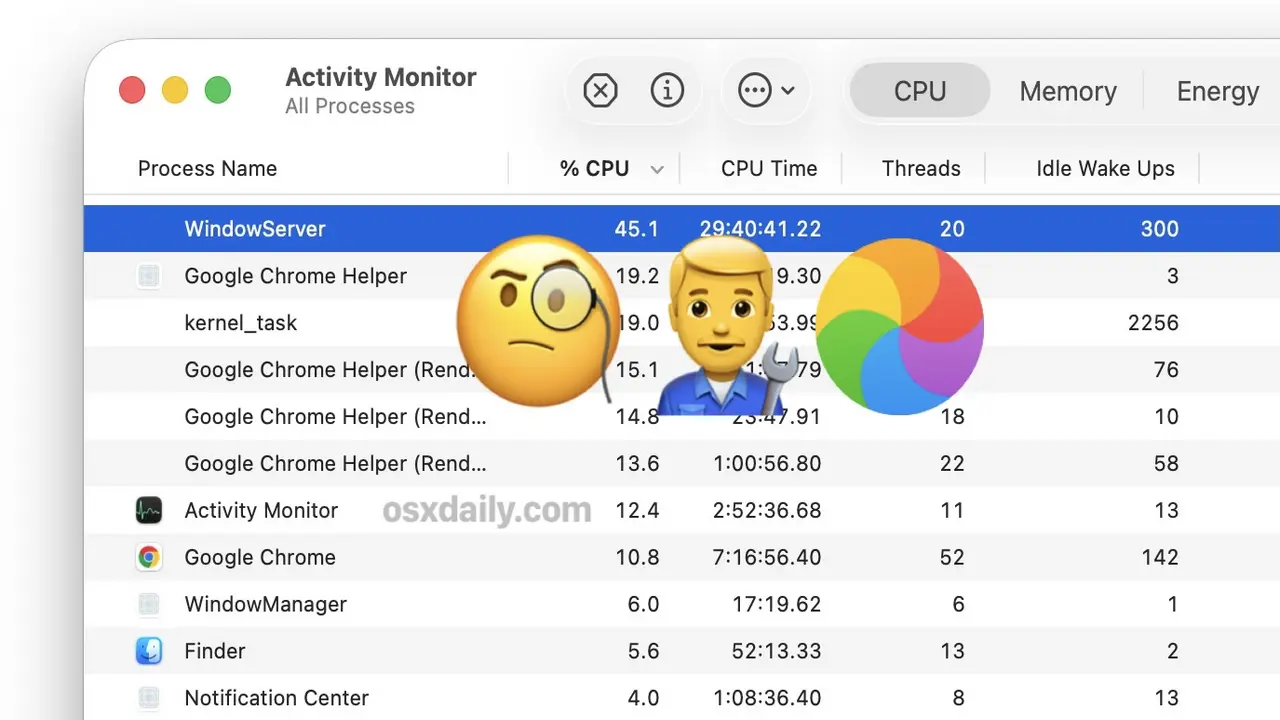Open process info with the (i) icon
The height and width of the screenshot is (720, 1280).
667,91
